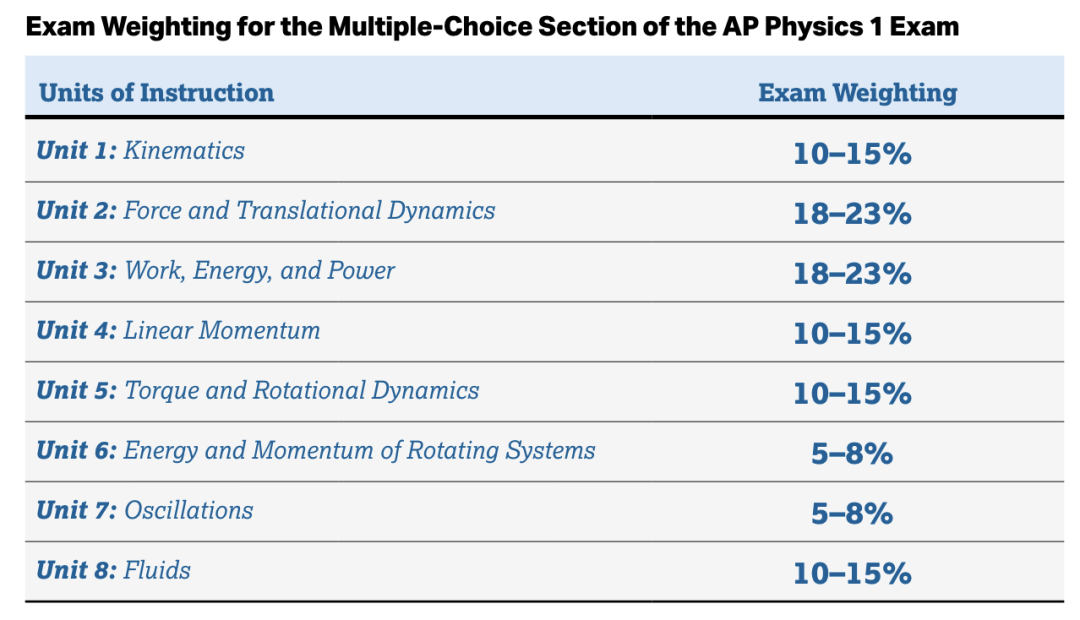Viewport: 1080px width, 620px height.
Task: Select the 10–15% weighting for Torque unit
Action: 852,394
